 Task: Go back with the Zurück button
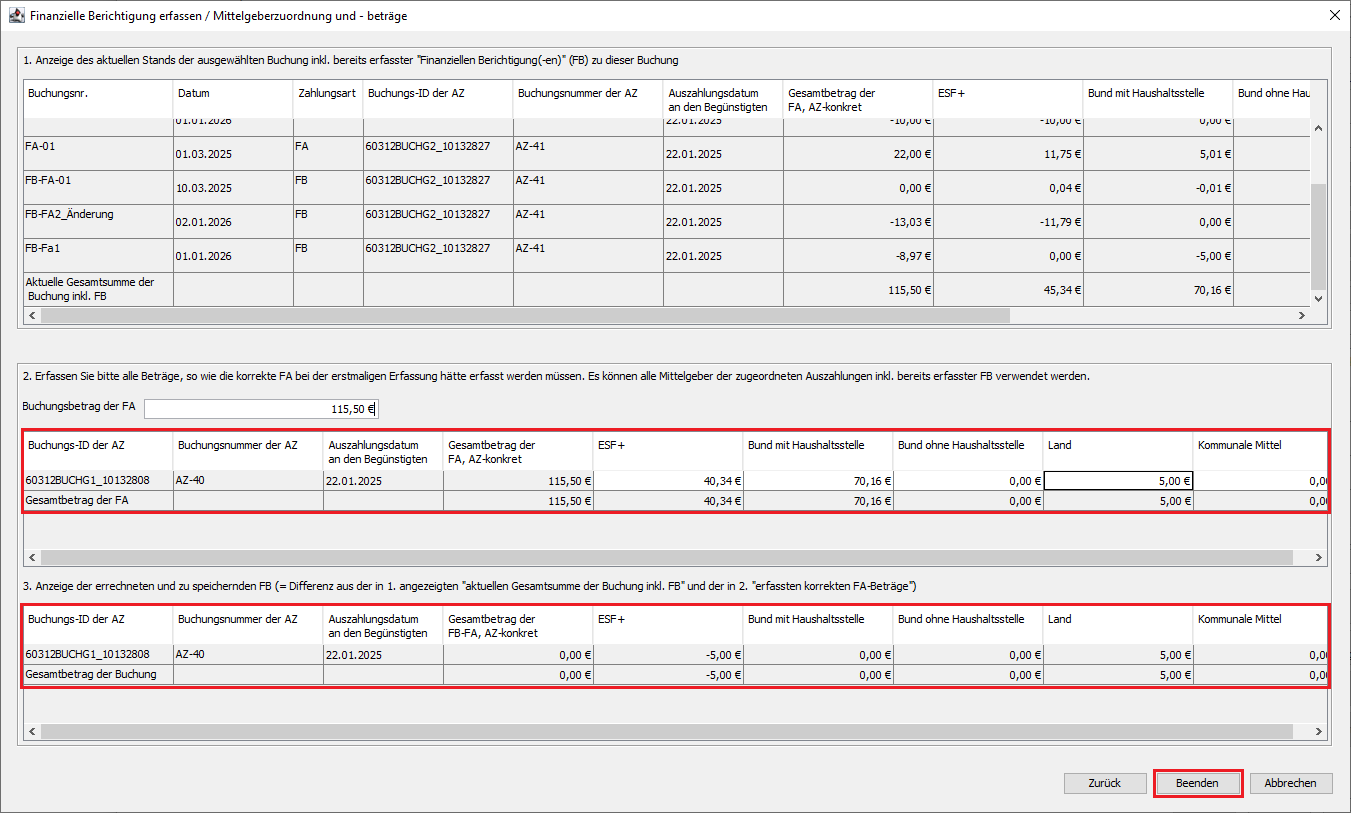point(1105,783)
